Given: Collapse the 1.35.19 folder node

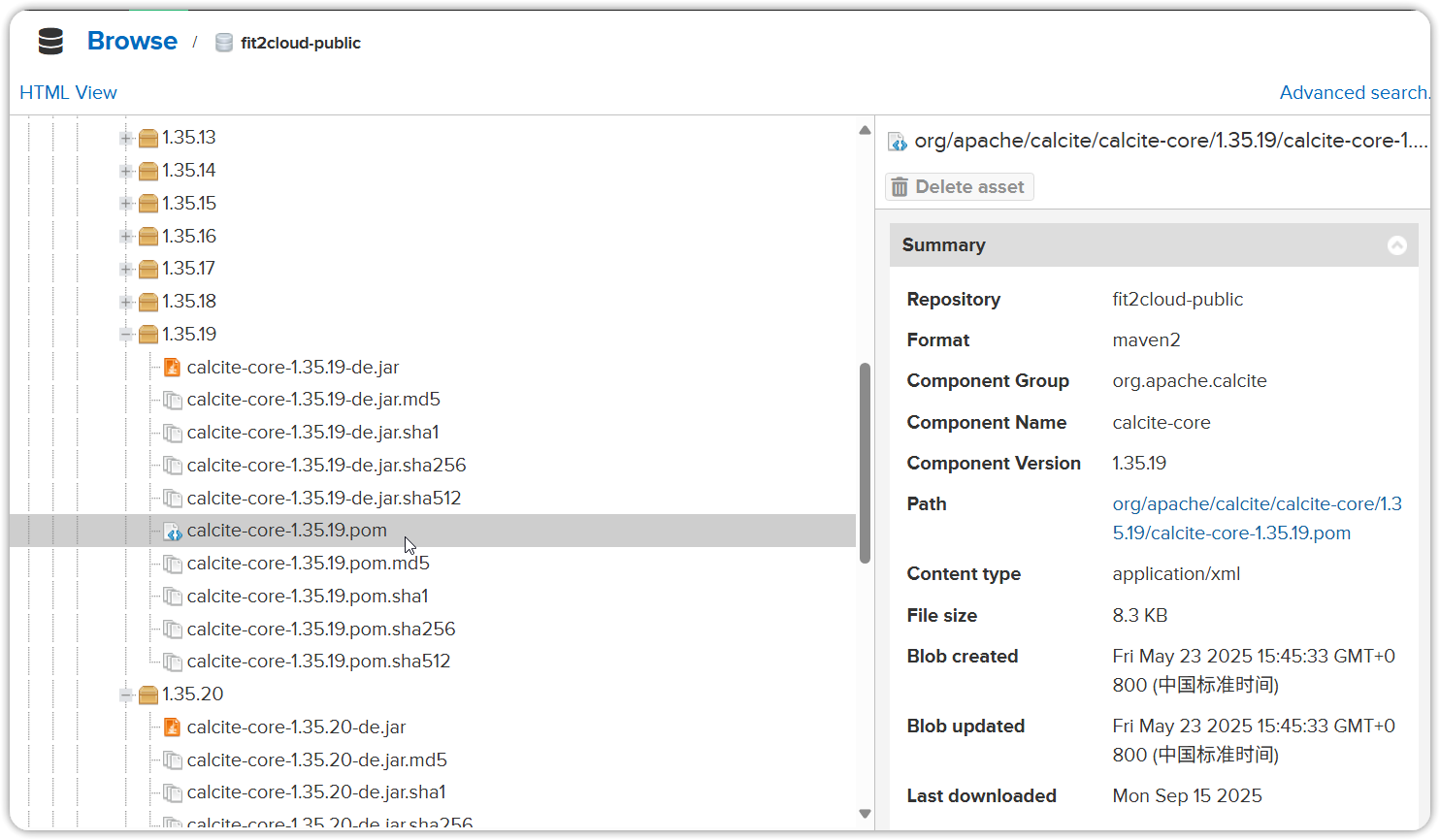Looking at the screenshot, I should [x=126, y=334].
